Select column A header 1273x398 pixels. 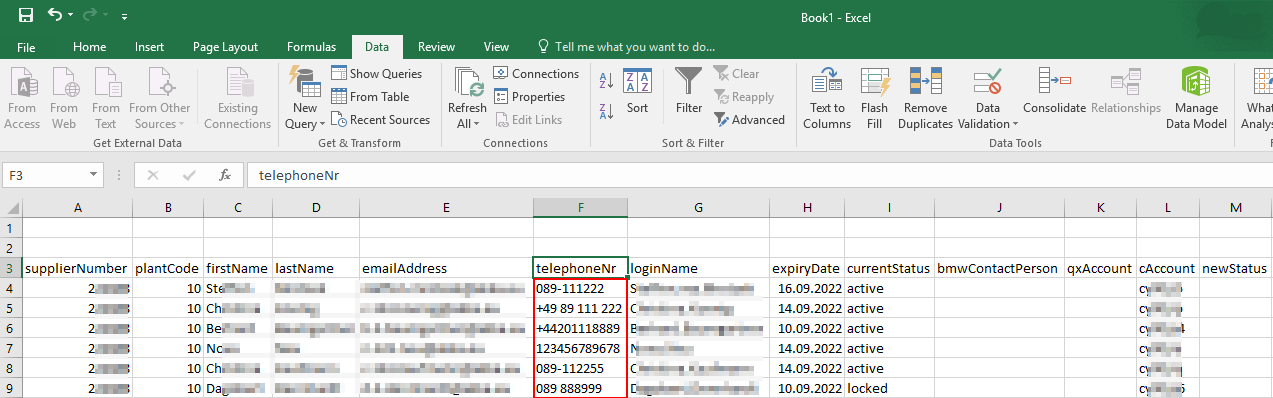pos(77,208)
